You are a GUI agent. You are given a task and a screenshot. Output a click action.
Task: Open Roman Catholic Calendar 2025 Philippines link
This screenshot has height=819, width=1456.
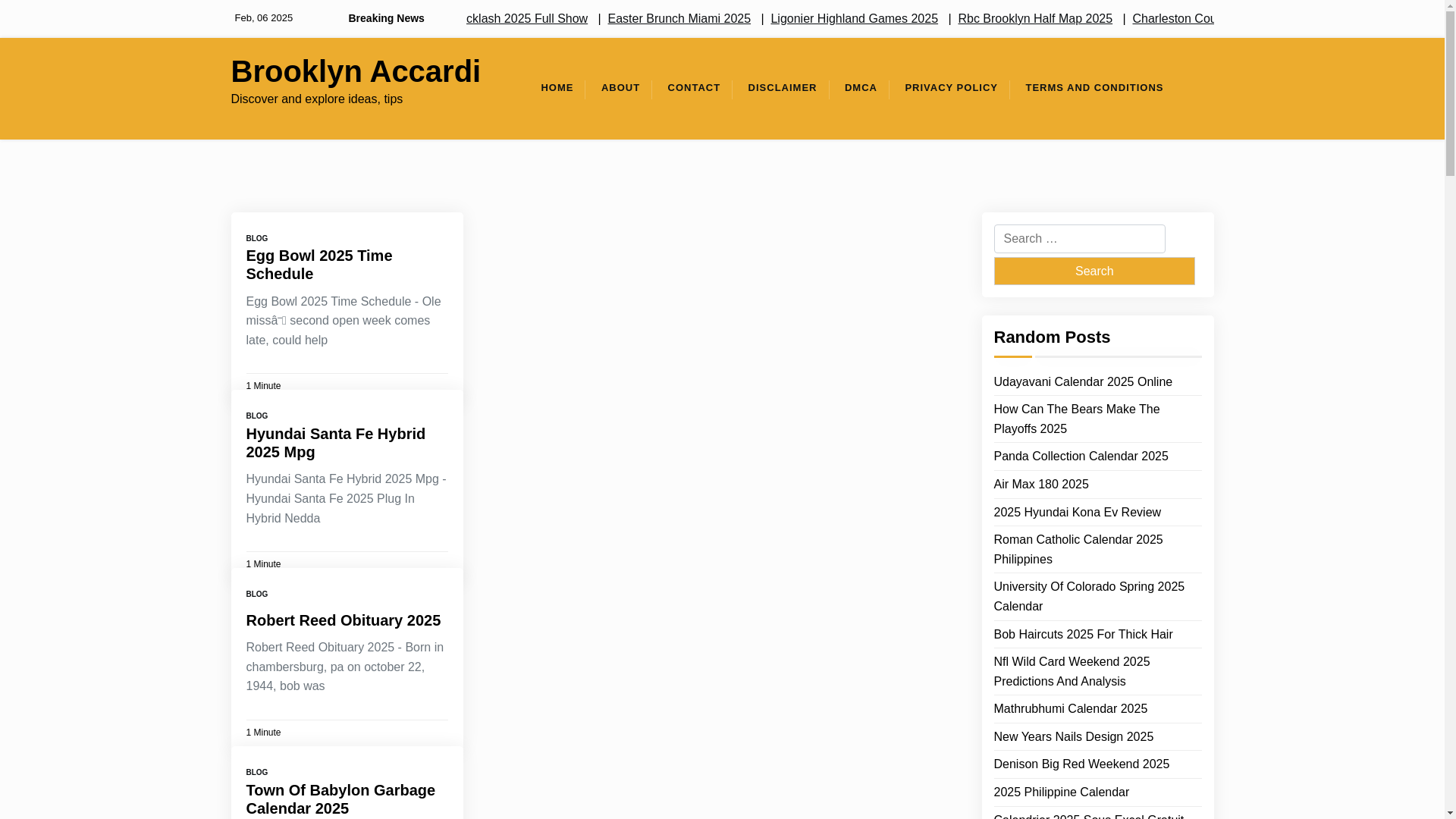pos(1078,549)
